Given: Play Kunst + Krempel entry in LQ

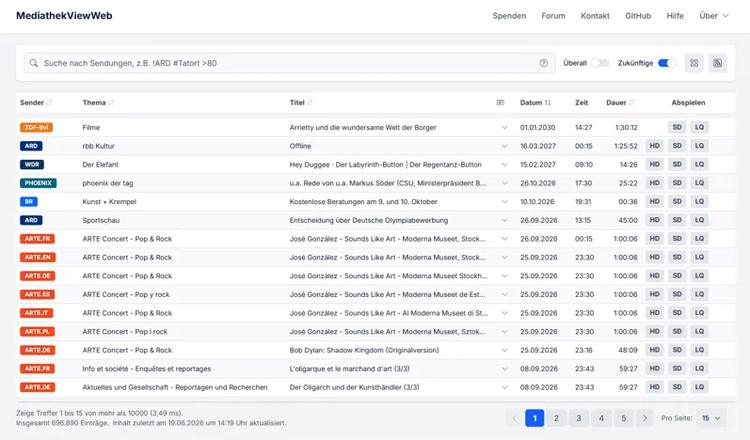Looking at the screenshot, I should pos(699,201).
